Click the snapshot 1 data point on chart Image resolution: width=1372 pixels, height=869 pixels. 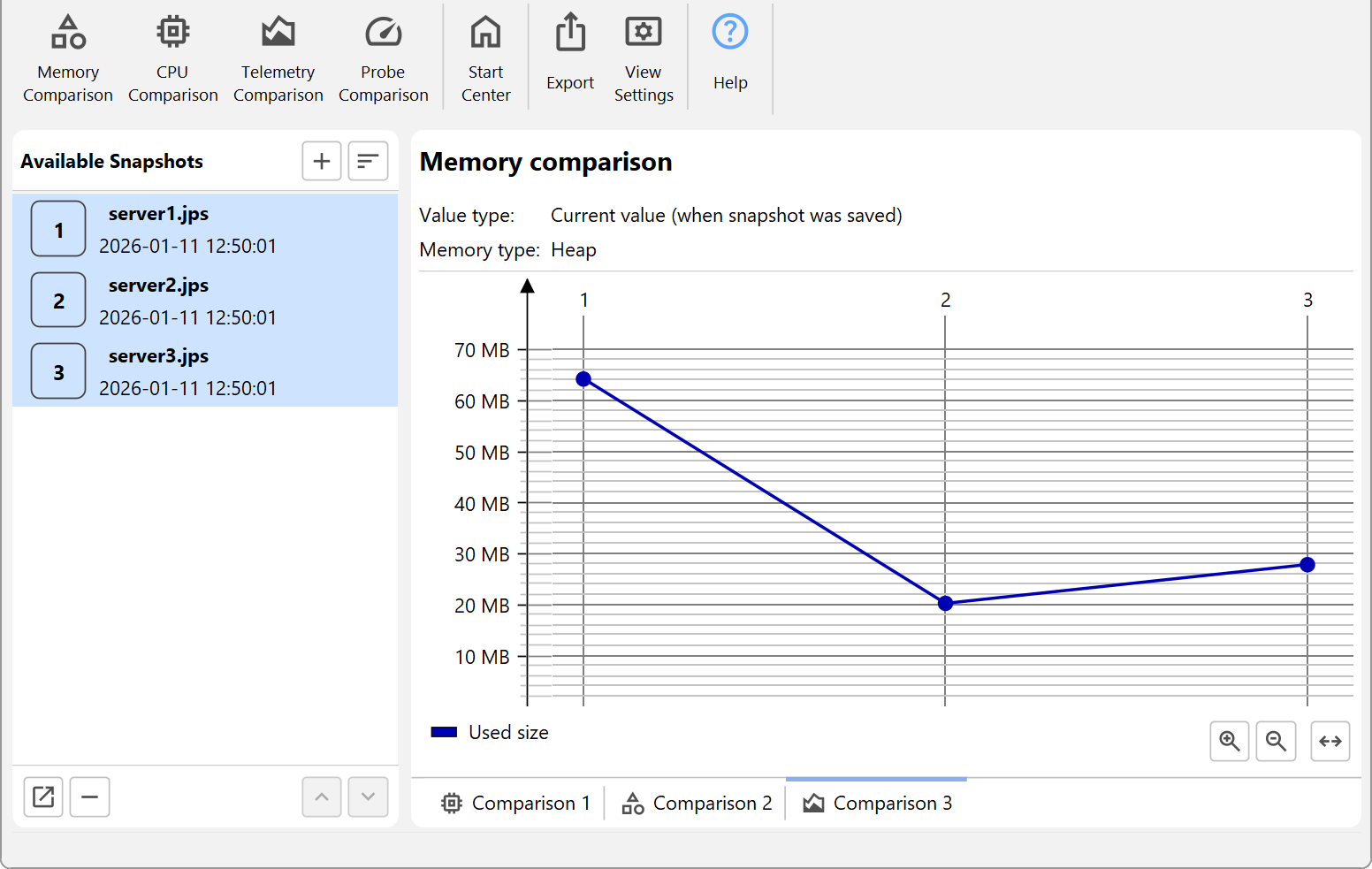(x=583, y=379)
